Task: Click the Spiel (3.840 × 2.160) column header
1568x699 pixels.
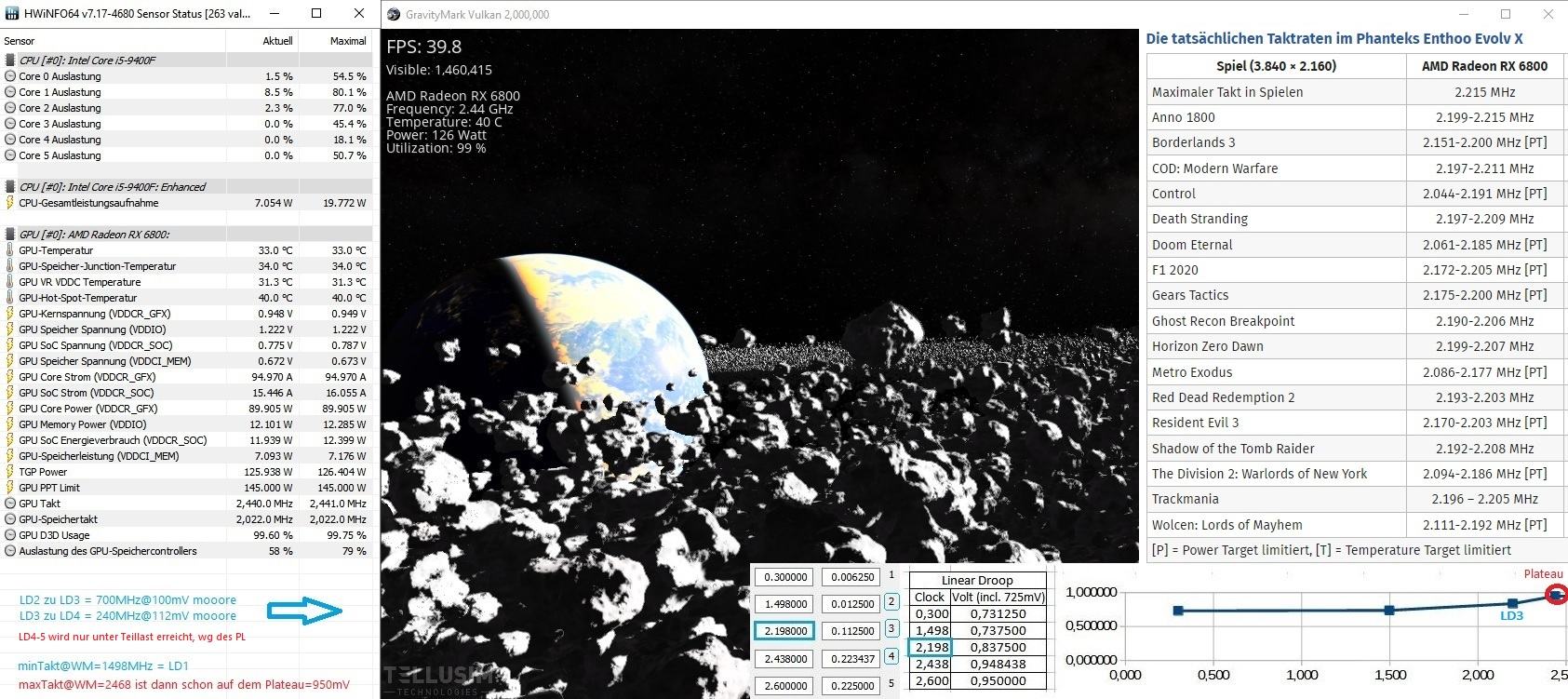Action: pos(1276,66)
